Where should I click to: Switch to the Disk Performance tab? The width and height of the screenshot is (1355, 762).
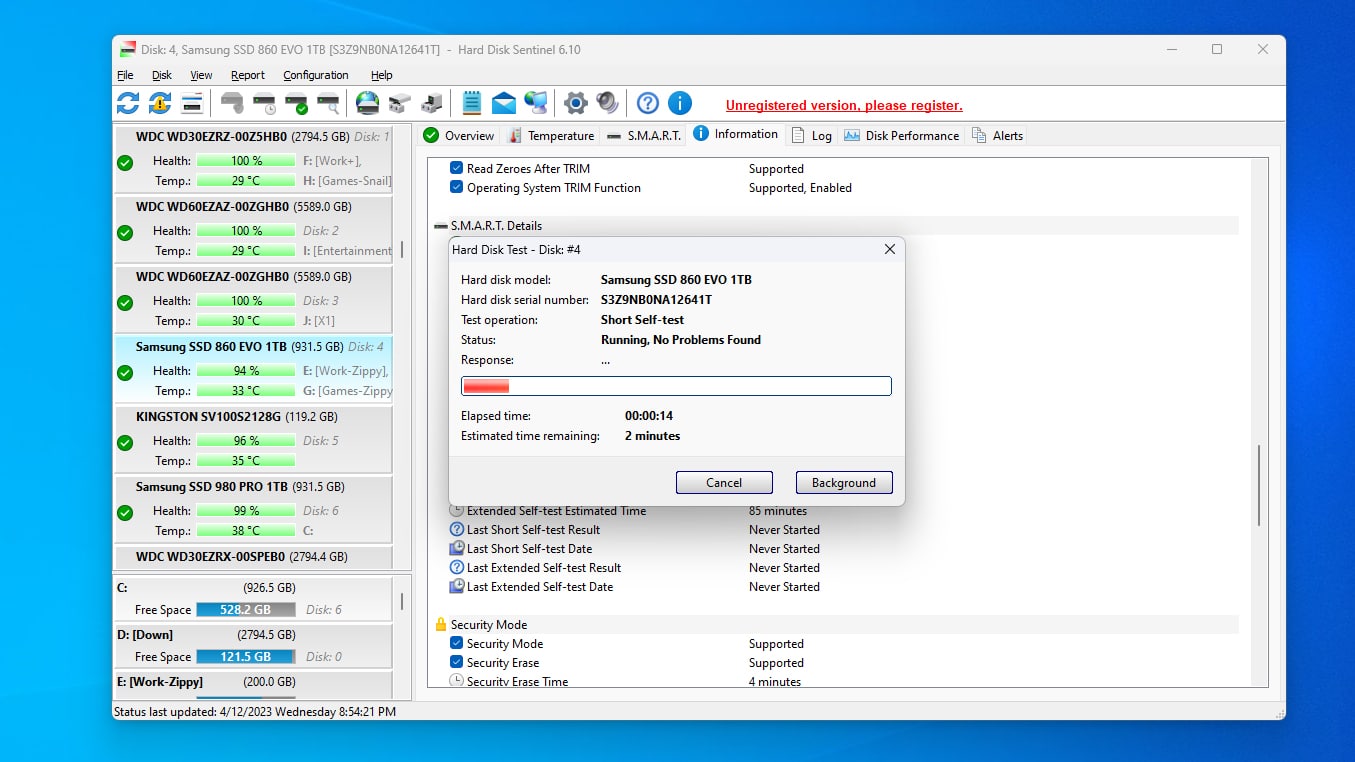tap(901, 136)
